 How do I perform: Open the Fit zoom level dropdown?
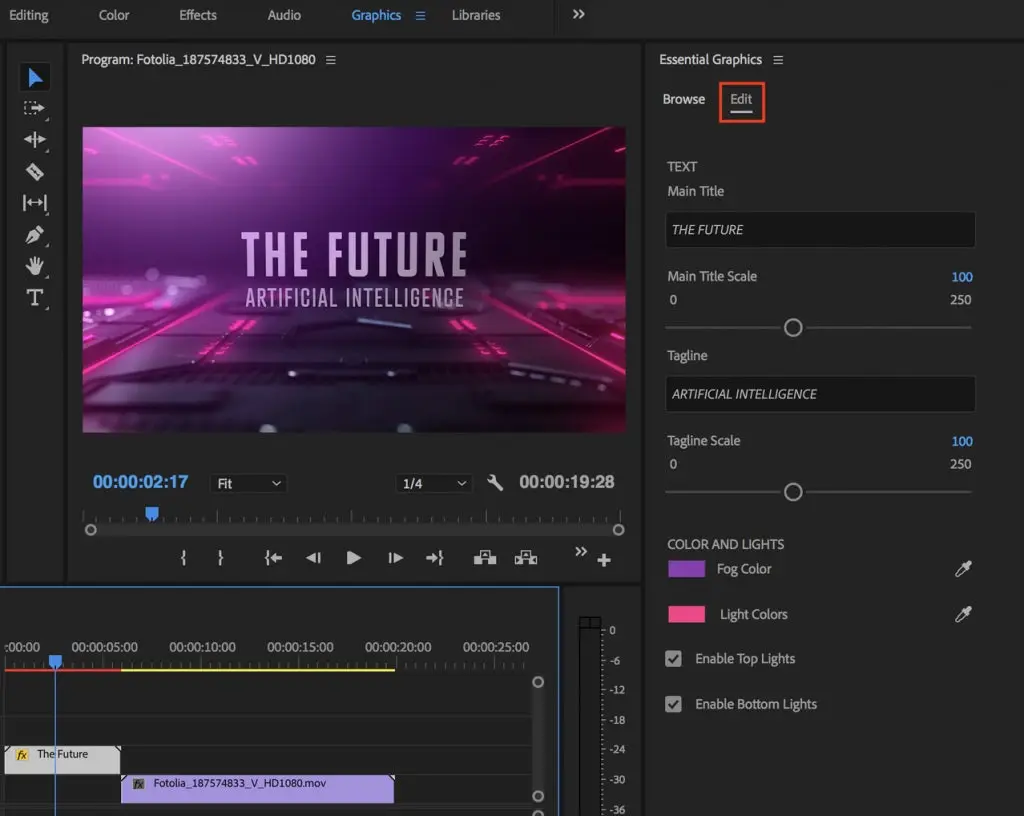click(x=248, y=483)
